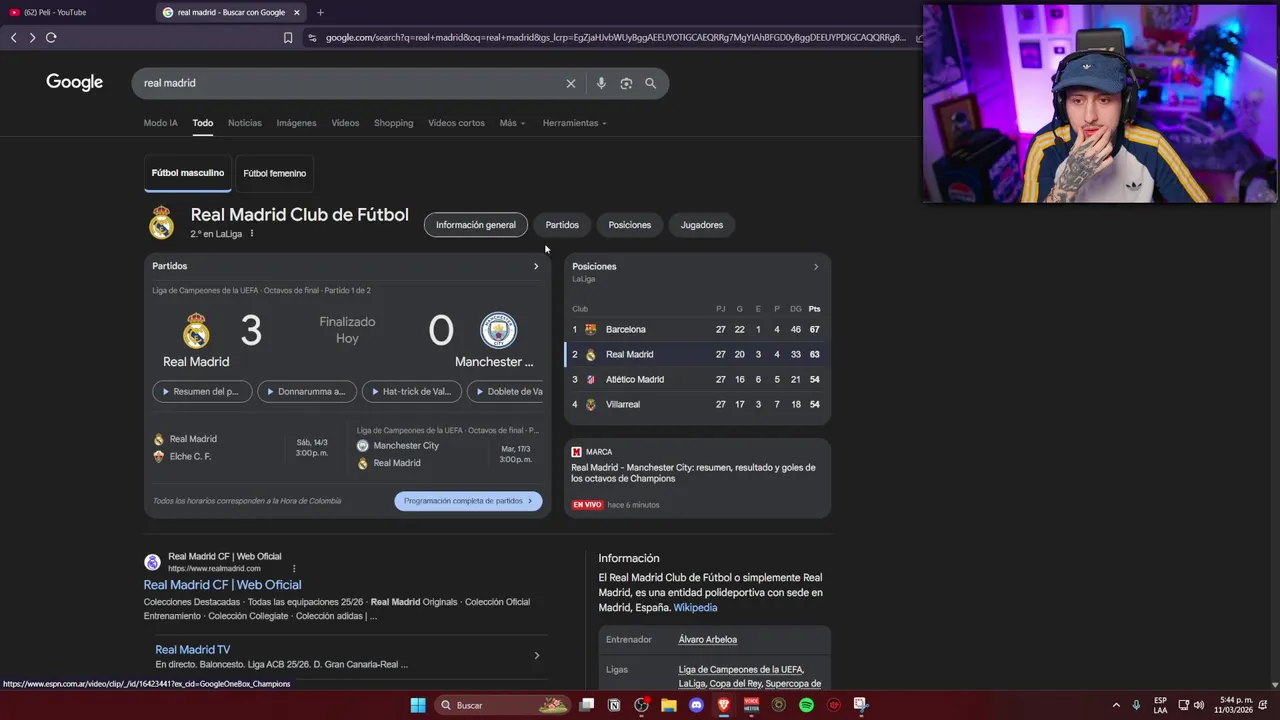Select the Atlético Madrid standings row

pyautogui.click(x=697, y=379)
